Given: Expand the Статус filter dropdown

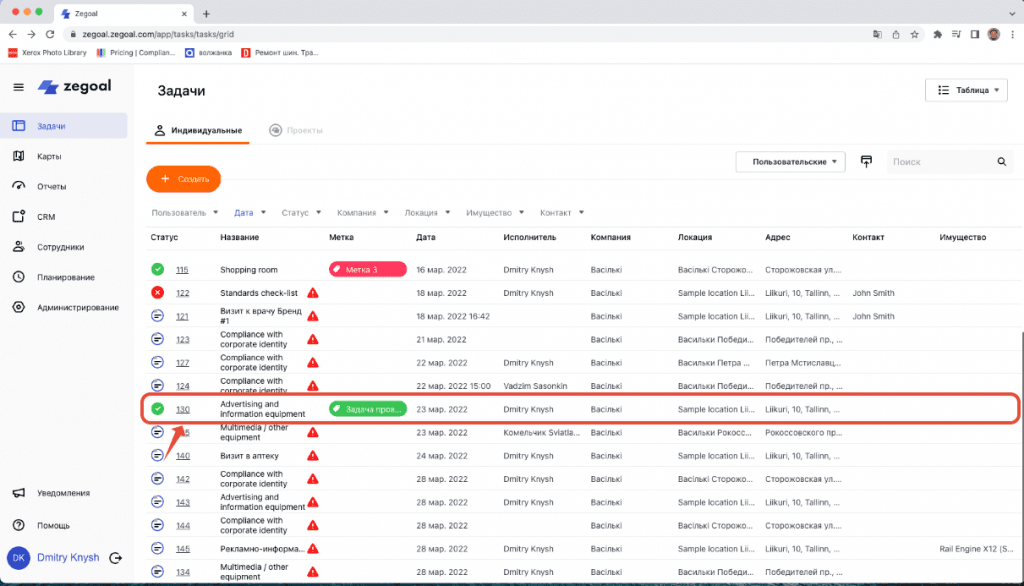Looking at the screenshot, I should click(x=301, y=212).
